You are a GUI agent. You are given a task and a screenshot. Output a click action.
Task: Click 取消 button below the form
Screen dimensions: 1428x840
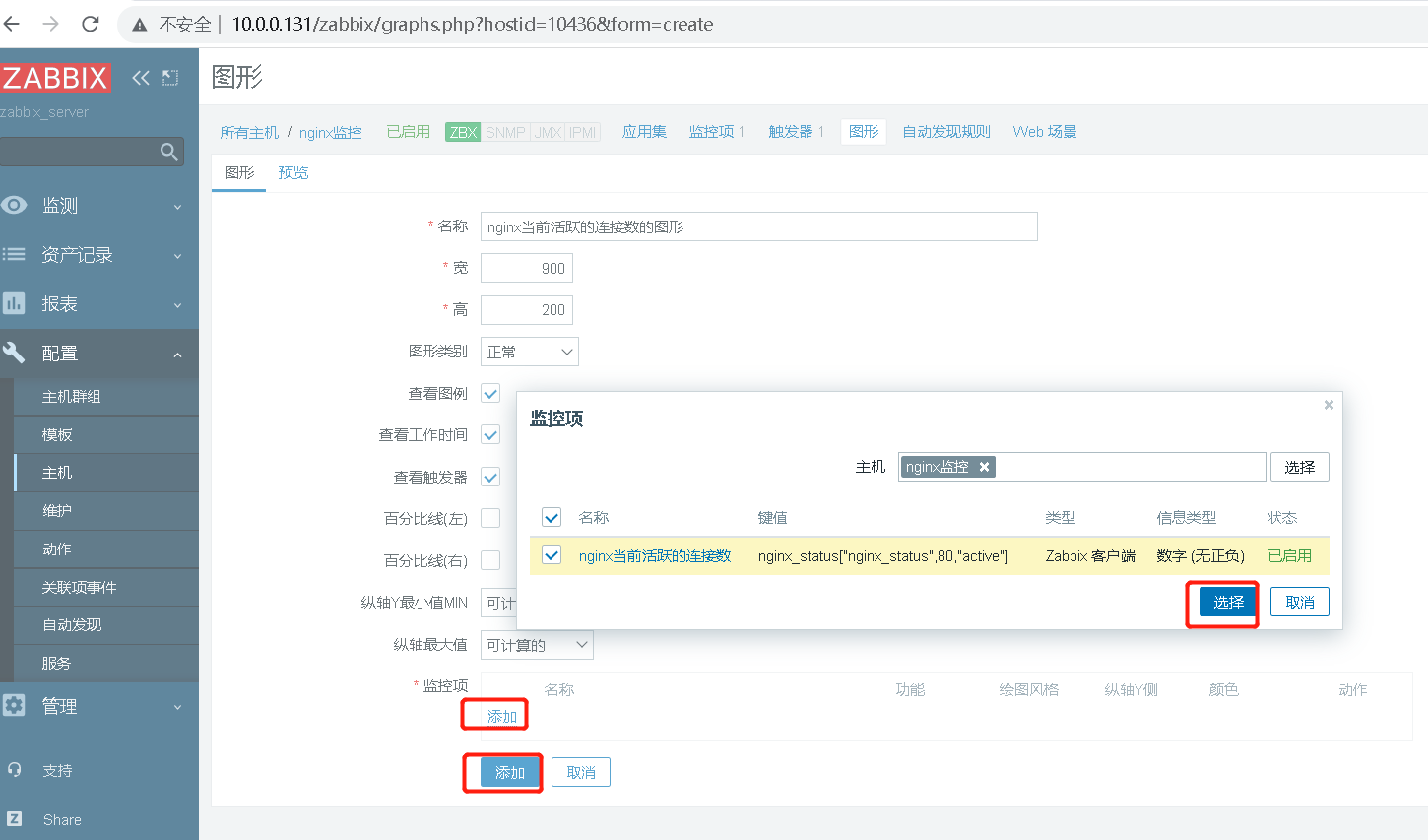tap(581, 772)
